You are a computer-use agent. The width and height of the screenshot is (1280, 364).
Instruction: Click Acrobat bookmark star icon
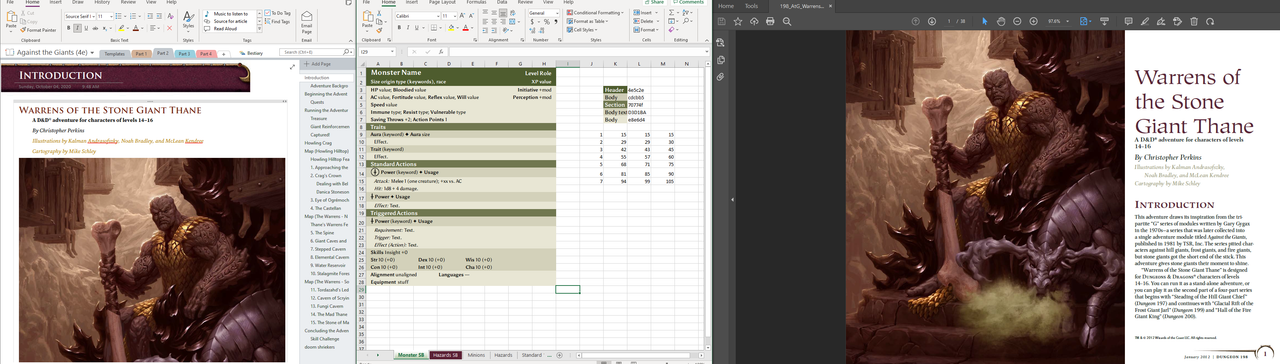(738, 21)
